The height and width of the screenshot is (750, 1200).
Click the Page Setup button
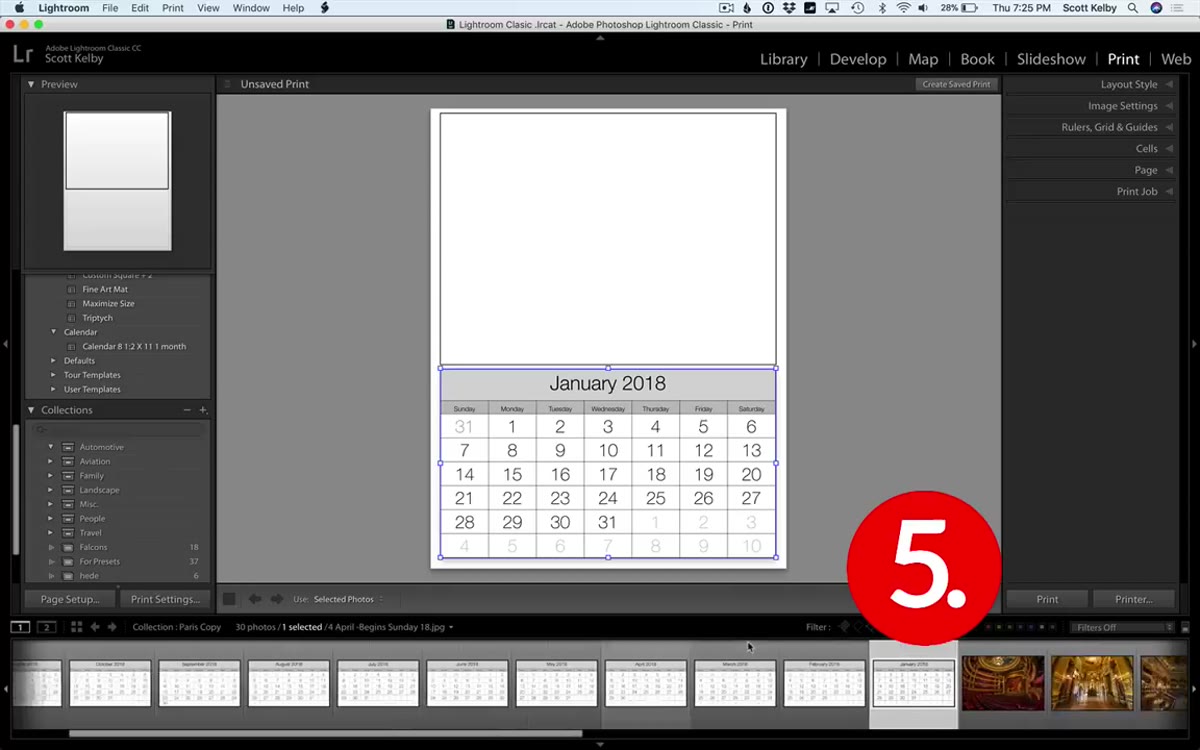tap(70, 599)
